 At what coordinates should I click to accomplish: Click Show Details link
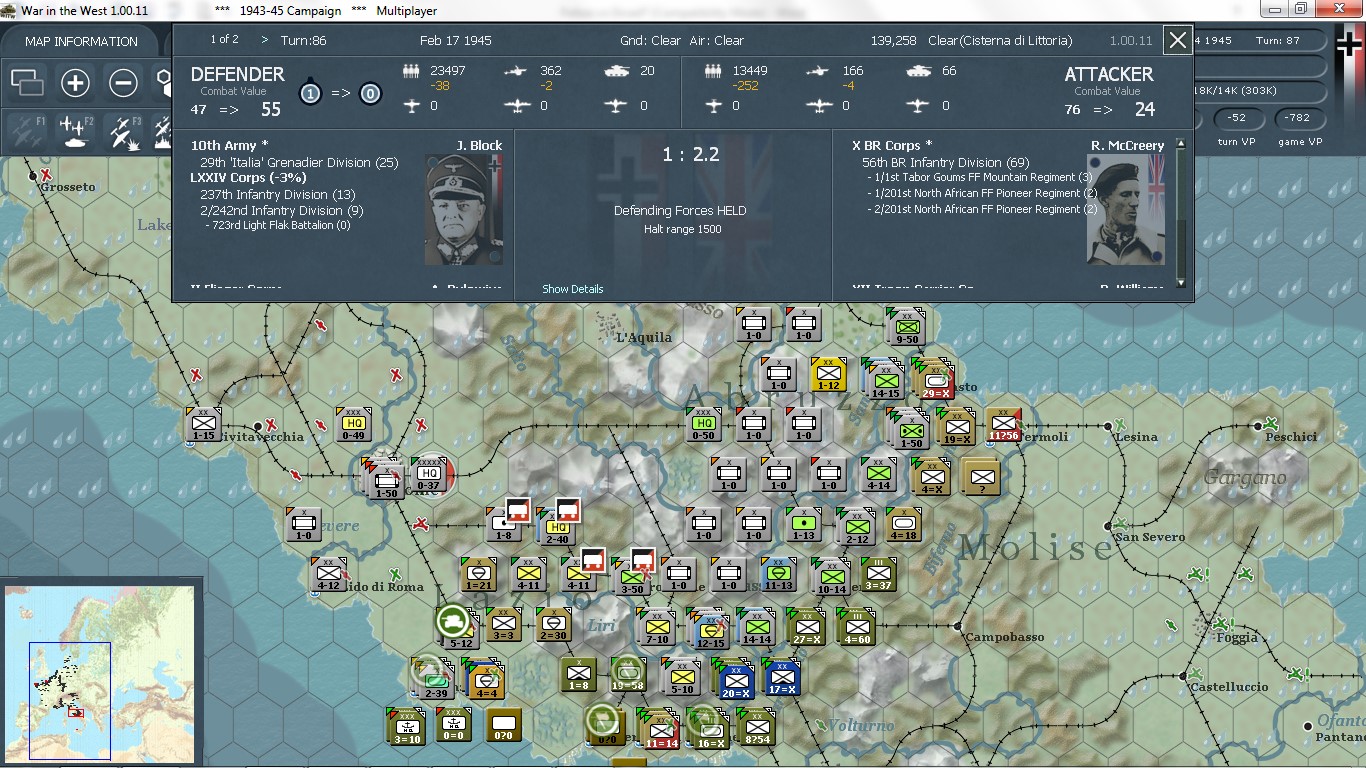pyautogui.click(x=573, y=289)
